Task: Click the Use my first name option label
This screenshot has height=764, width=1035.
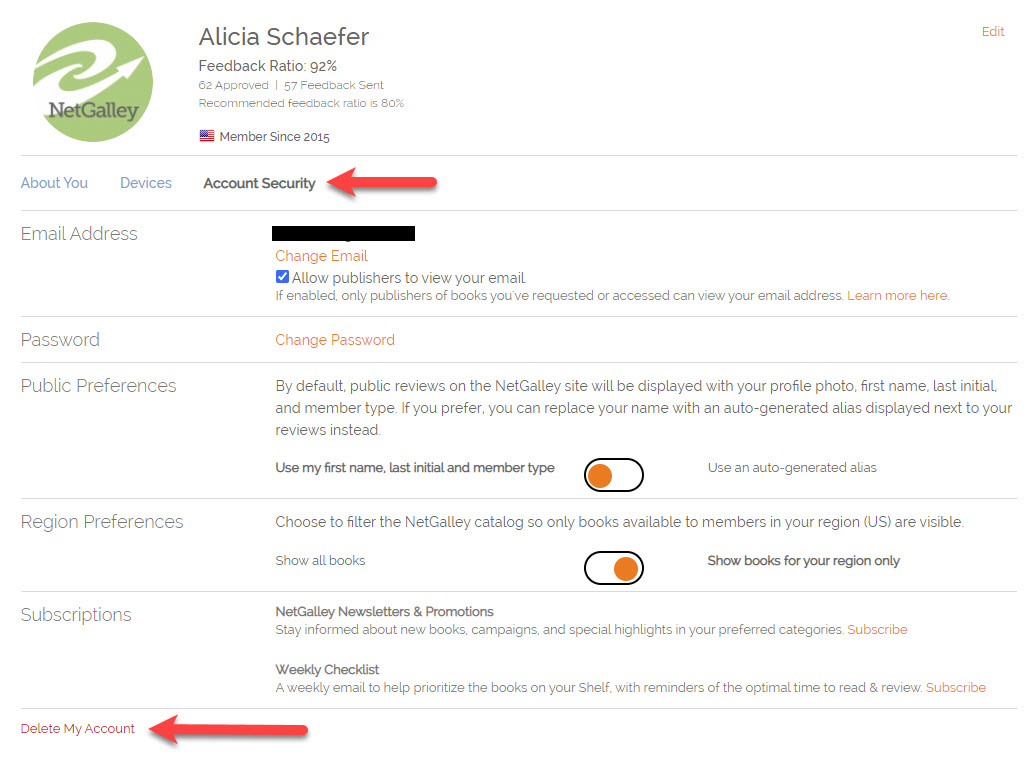Action: 414,468
